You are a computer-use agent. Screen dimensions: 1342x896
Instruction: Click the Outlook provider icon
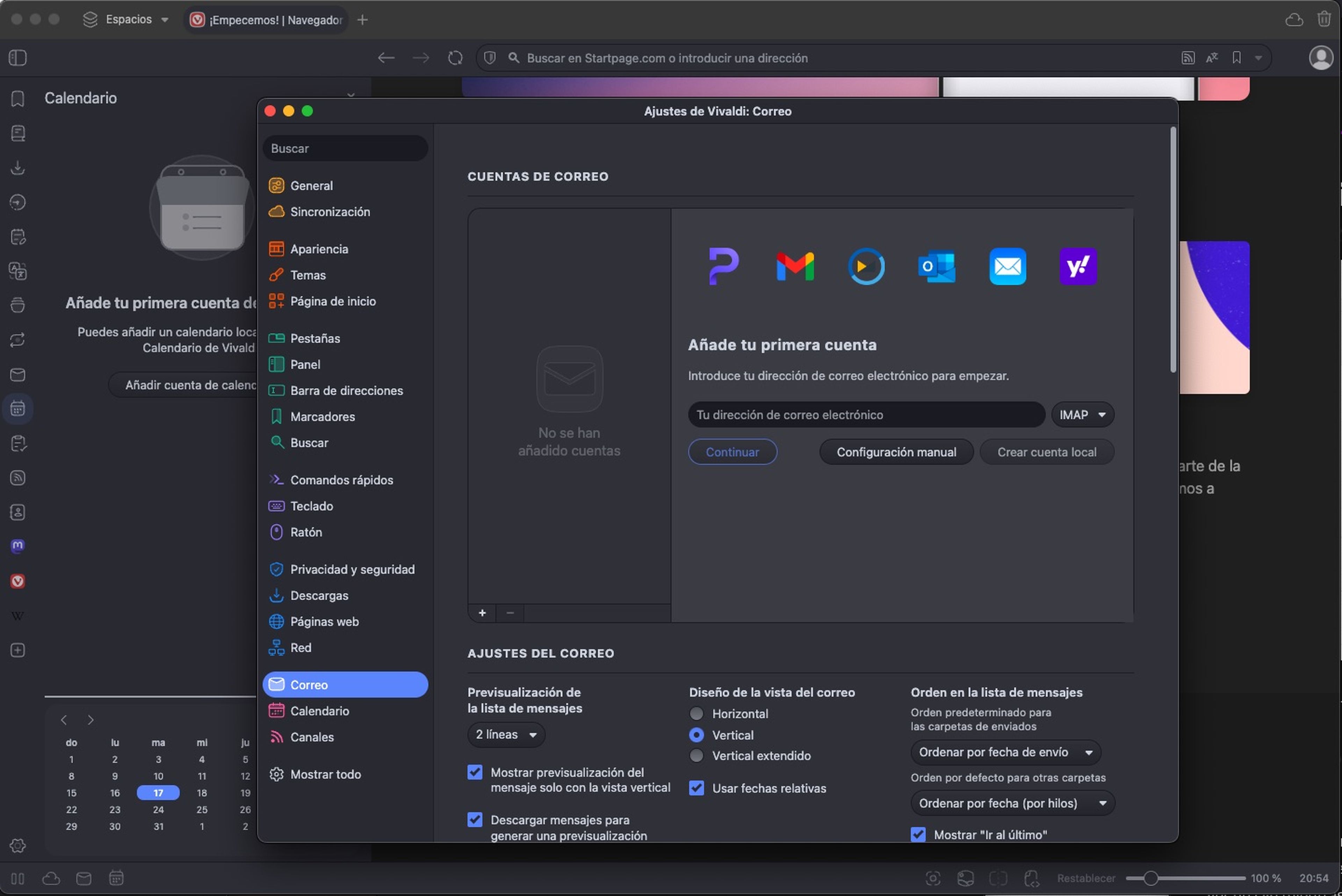click(936, 266)
